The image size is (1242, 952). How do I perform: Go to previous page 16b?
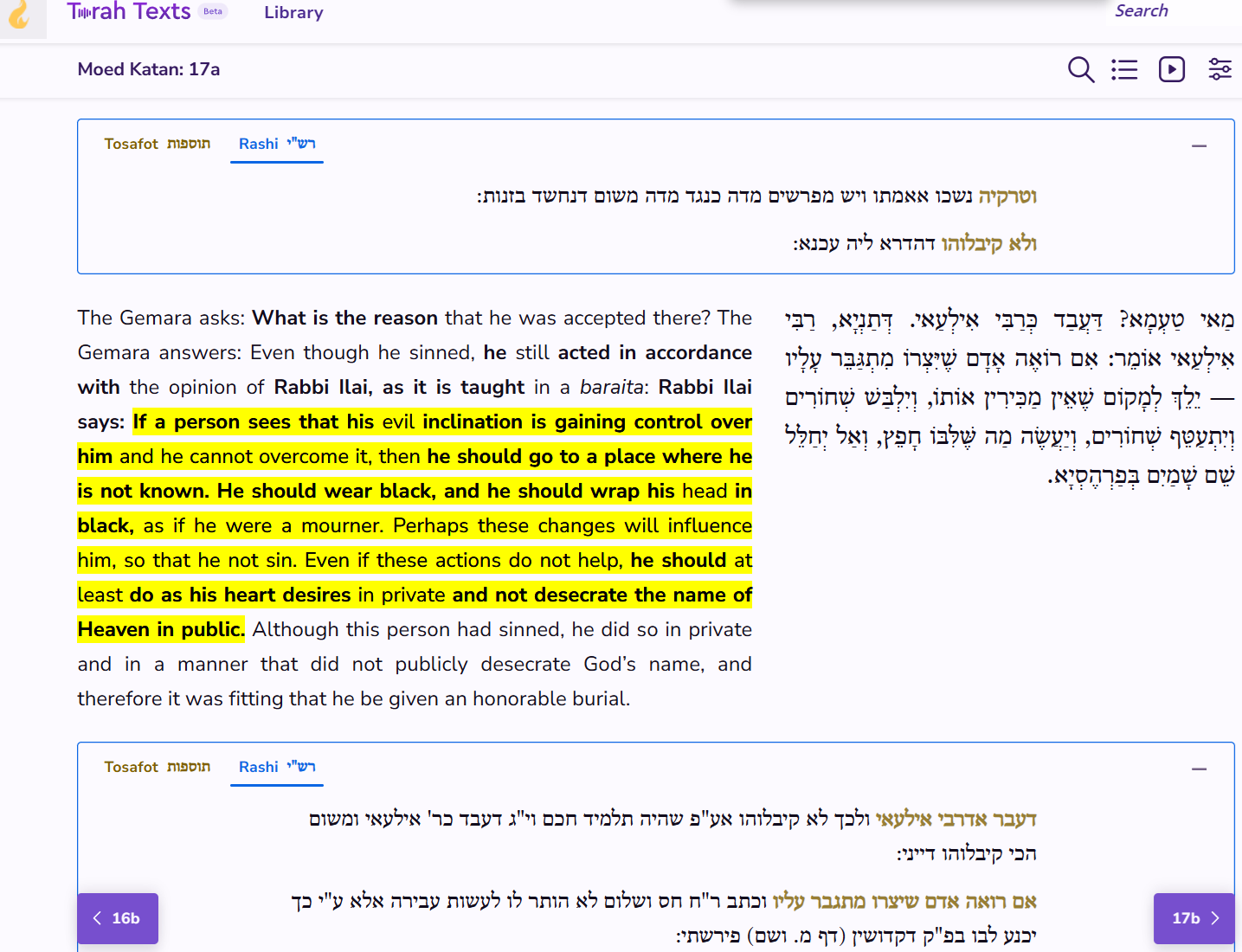pyautogui.click(x=118, y=918)
